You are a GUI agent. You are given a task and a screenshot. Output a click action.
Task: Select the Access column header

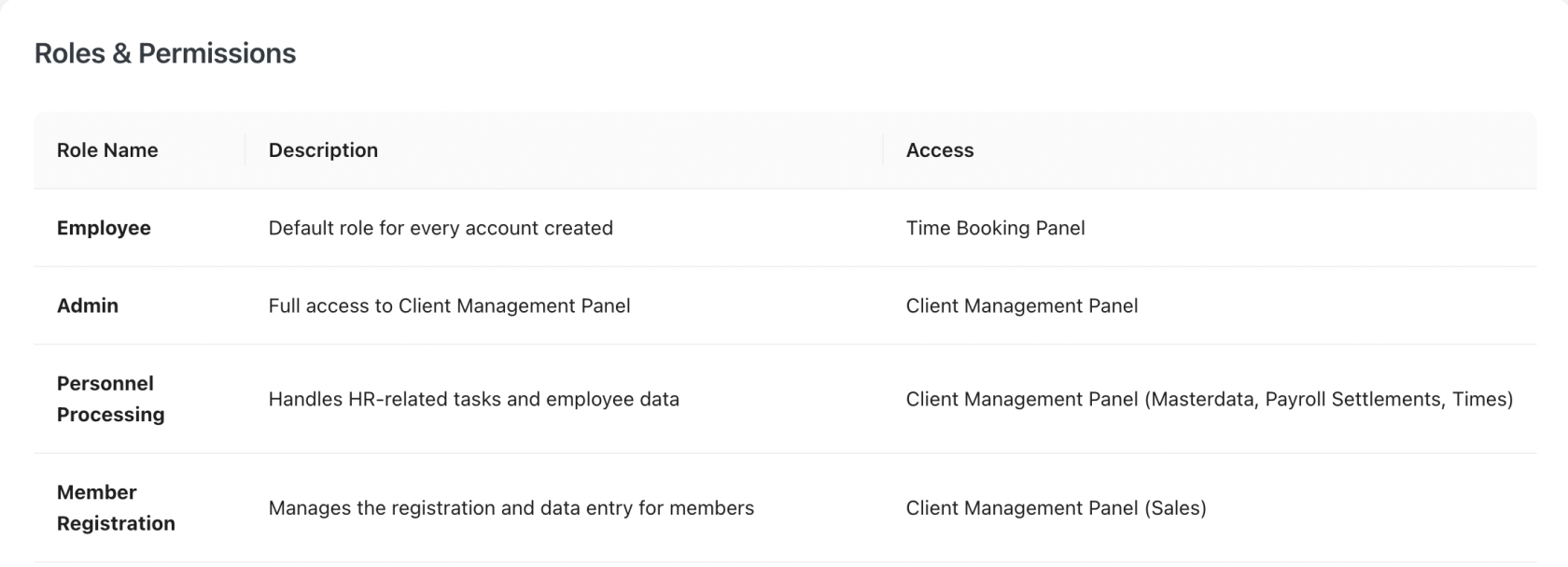939,150
